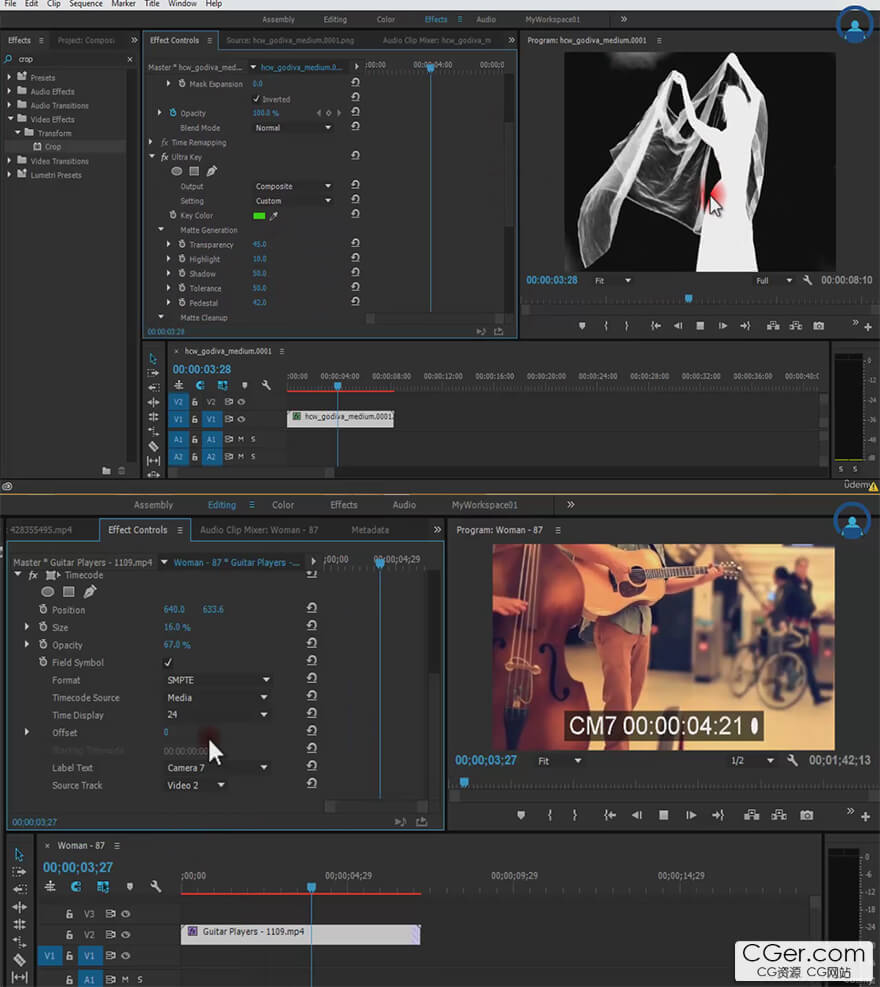Screen dimensions: 880x987
Task: Select Razor tool in lower timeline toolbar
Action: pos(20,959)
